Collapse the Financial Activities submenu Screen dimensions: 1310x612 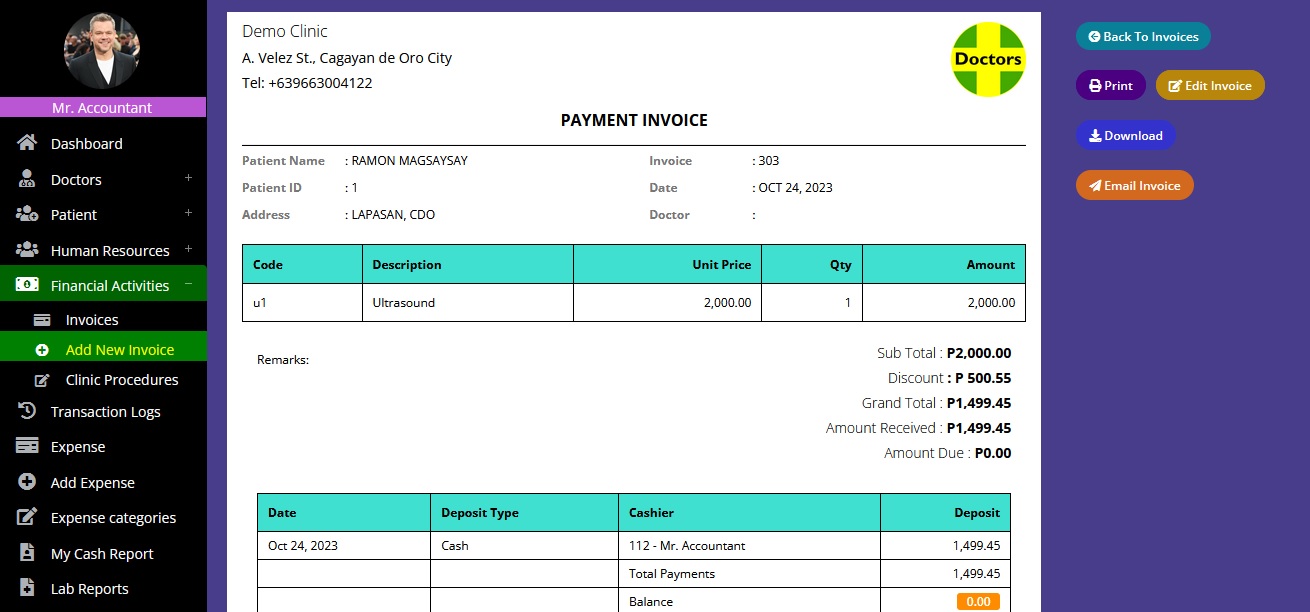[x=188, y=284]
